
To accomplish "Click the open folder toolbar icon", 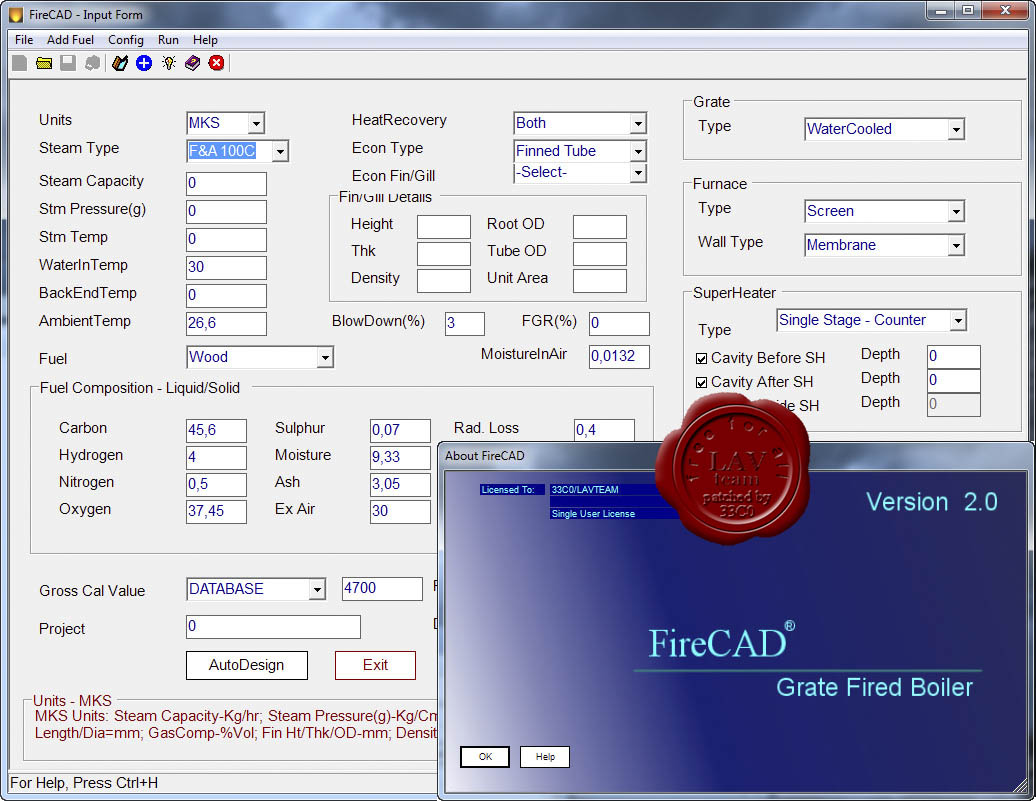I will click(44, 63).
